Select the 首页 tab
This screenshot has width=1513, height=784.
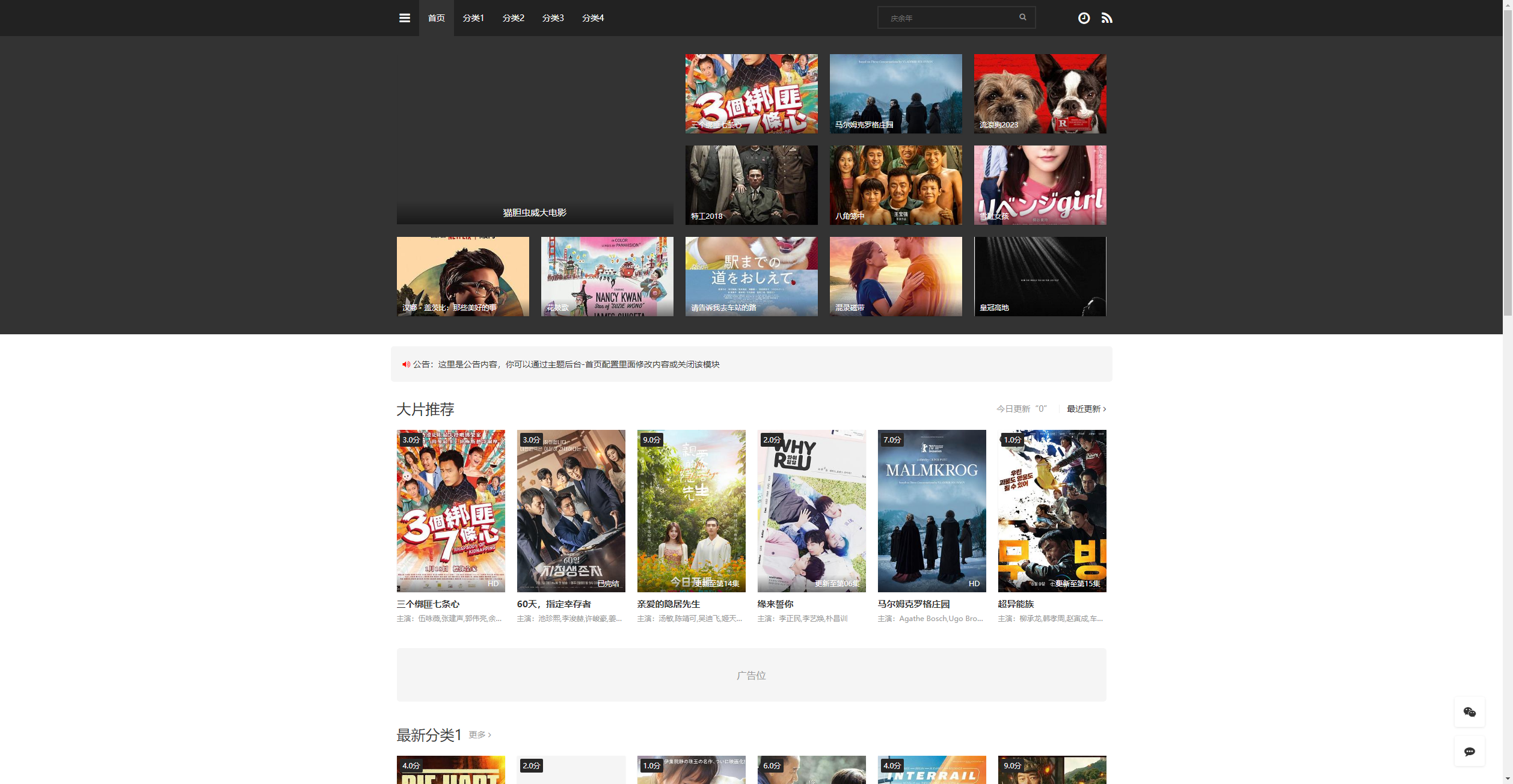(x=436, y=18)
